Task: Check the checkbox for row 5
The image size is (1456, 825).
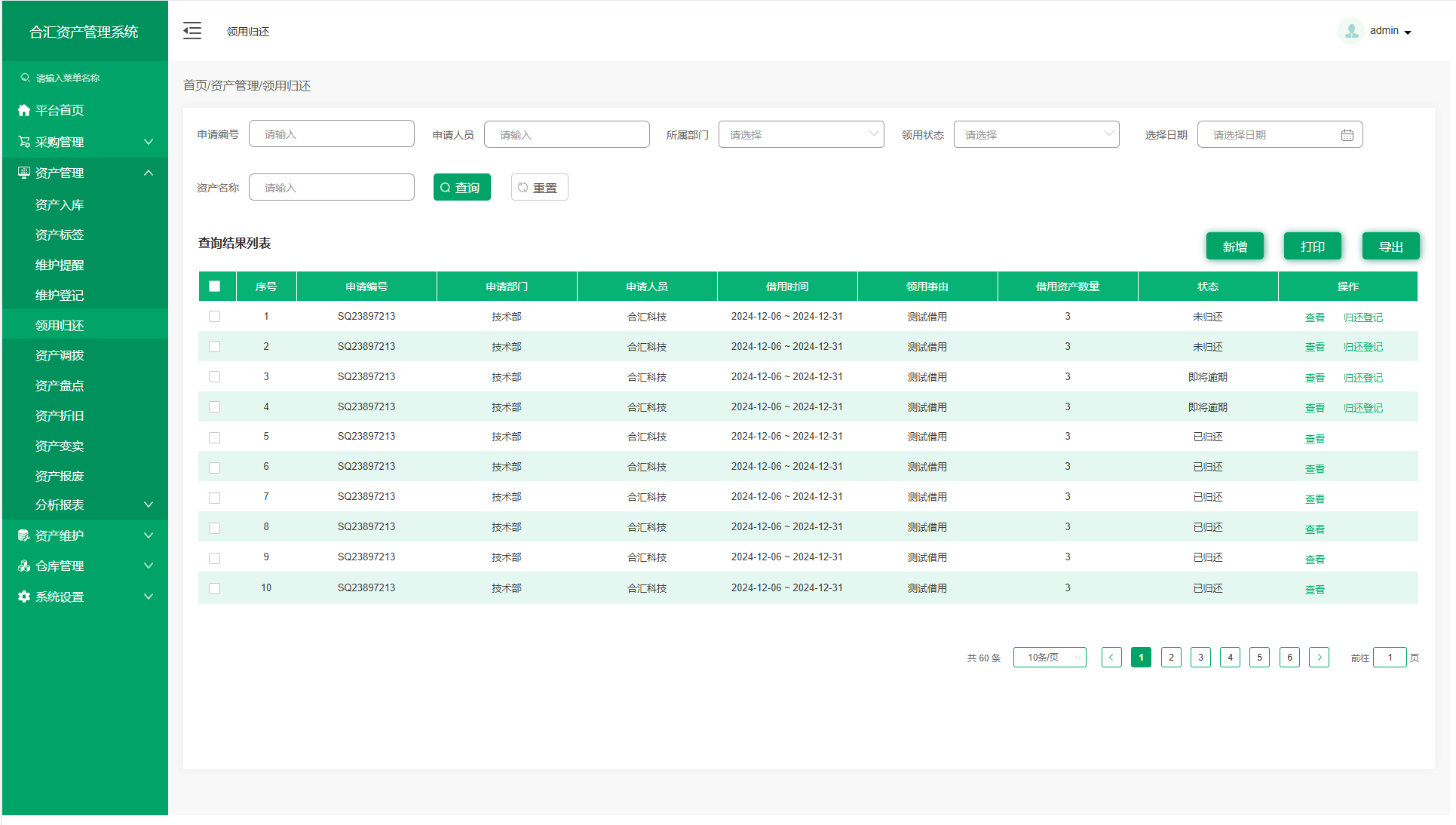Action: [215, 437]
